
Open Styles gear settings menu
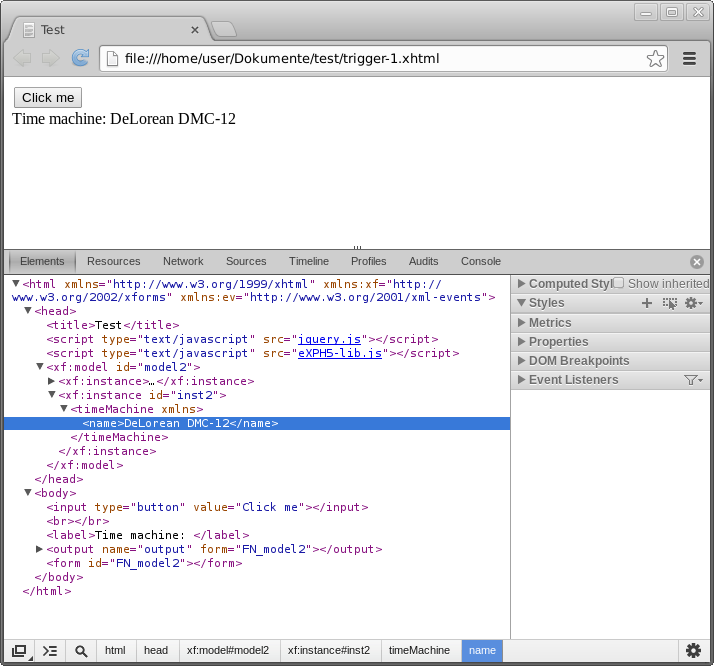click(x=694, y=303)
